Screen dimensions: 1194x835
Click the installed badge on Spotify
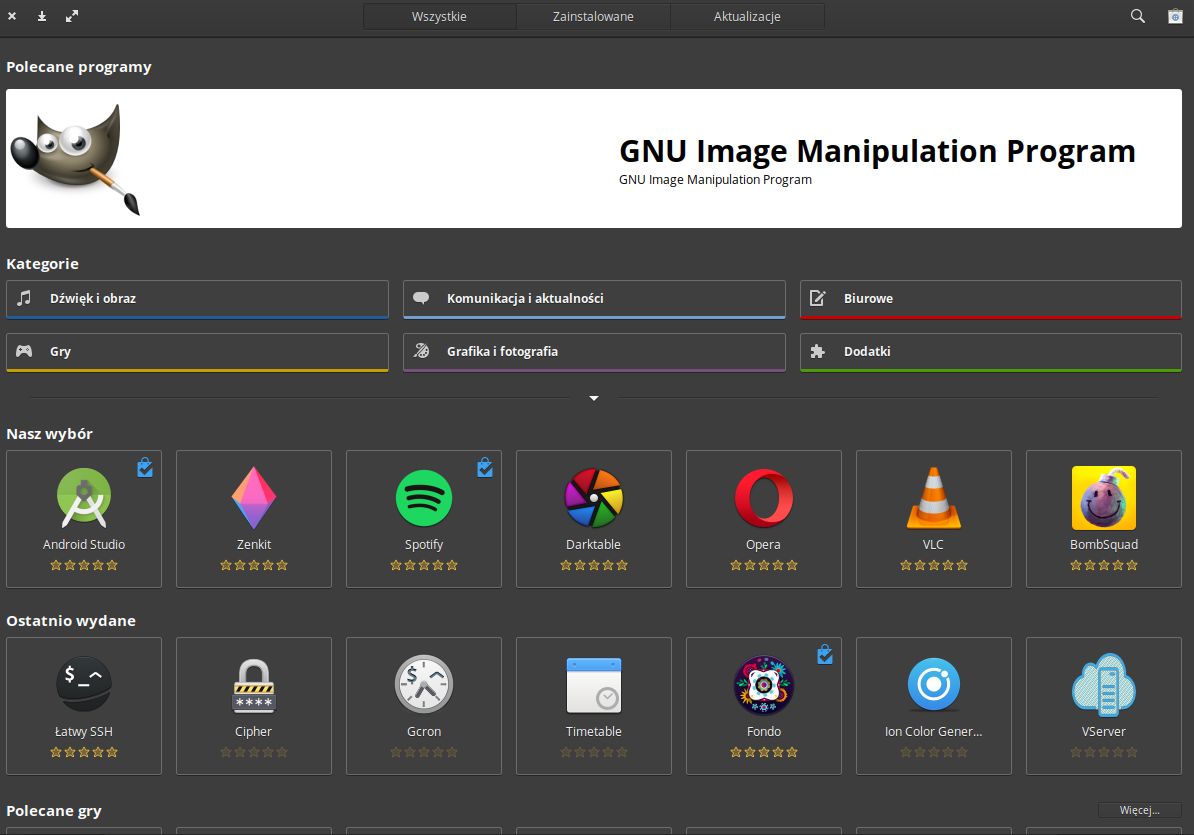click(484, 467)
